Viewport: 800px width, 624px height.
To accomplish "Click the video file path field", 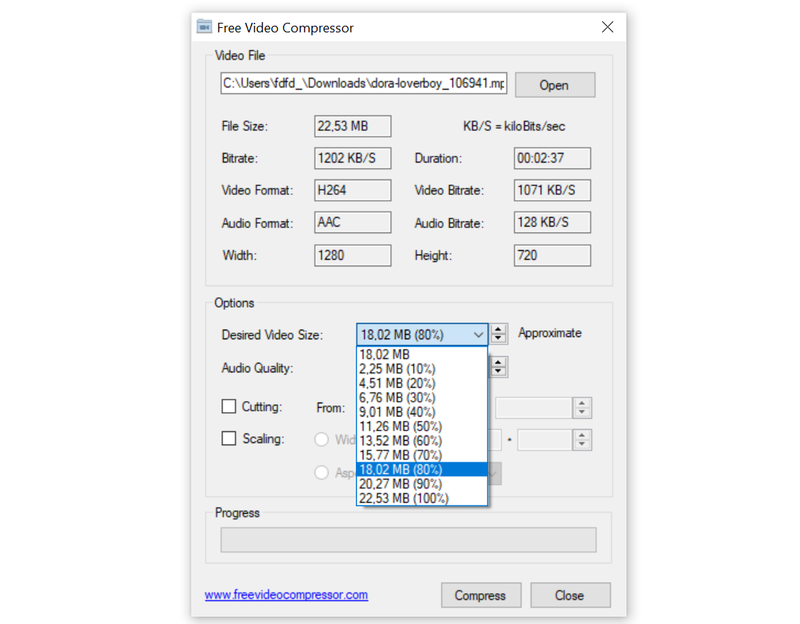I will pyautogui.click(x=364, y=83).
